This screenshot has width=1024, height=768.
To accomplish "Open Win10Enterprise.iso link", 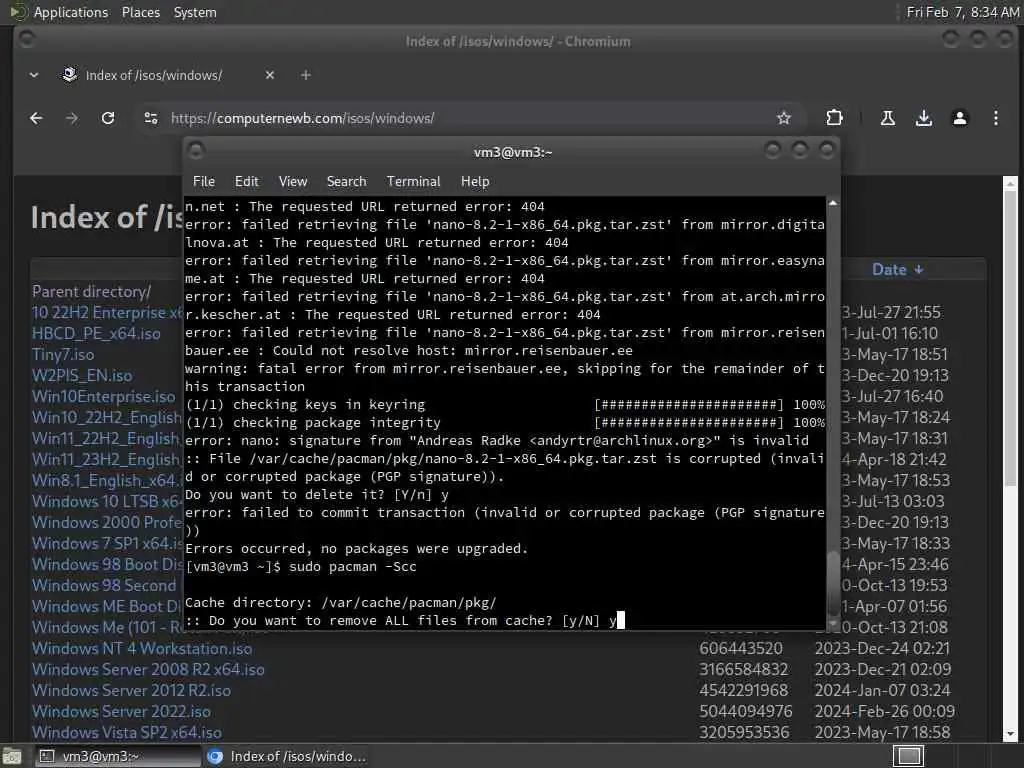I will click(x=103, y=396).
